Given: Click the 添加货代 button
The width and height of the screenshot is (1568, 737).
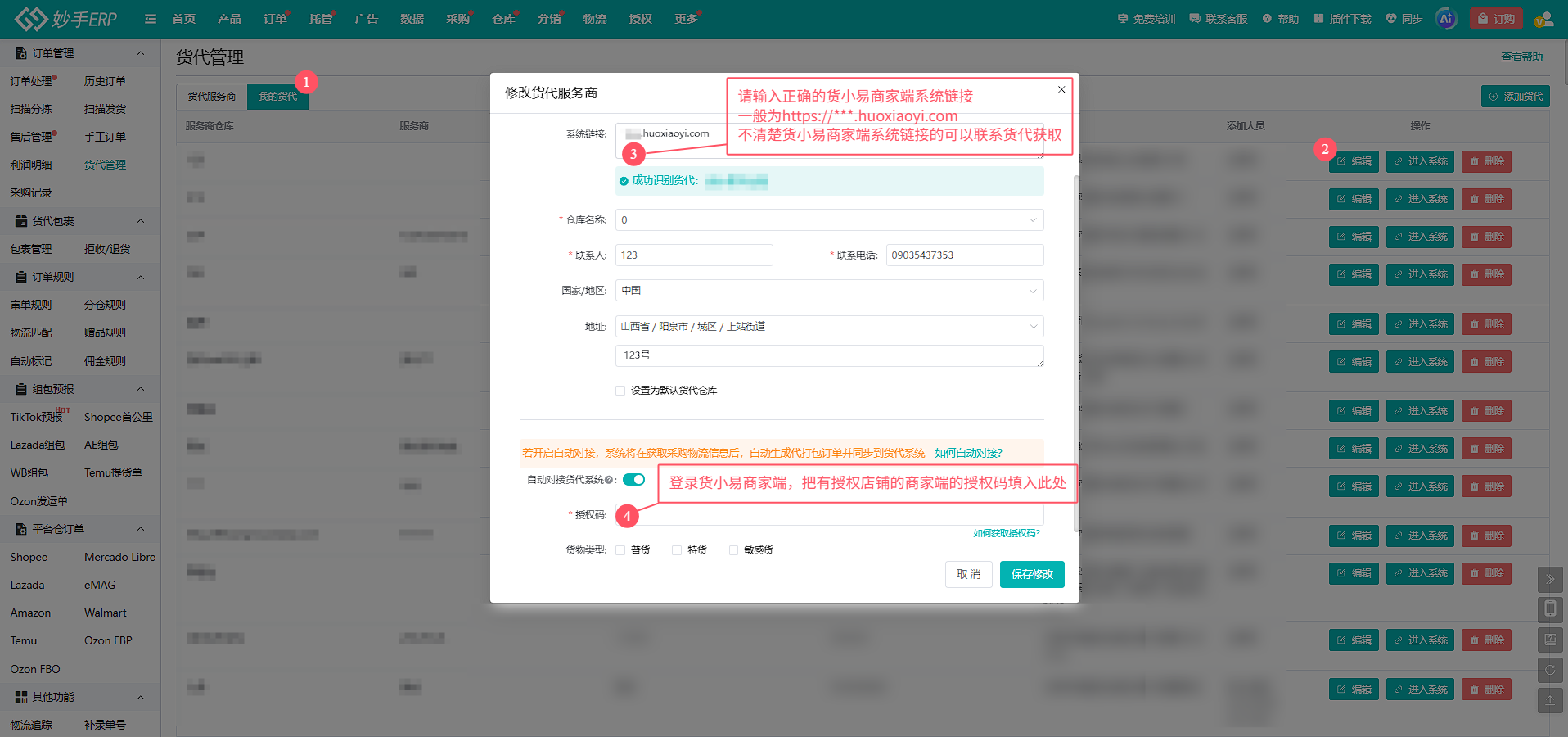Looking at the screenshot, I should pos(1516,97).
